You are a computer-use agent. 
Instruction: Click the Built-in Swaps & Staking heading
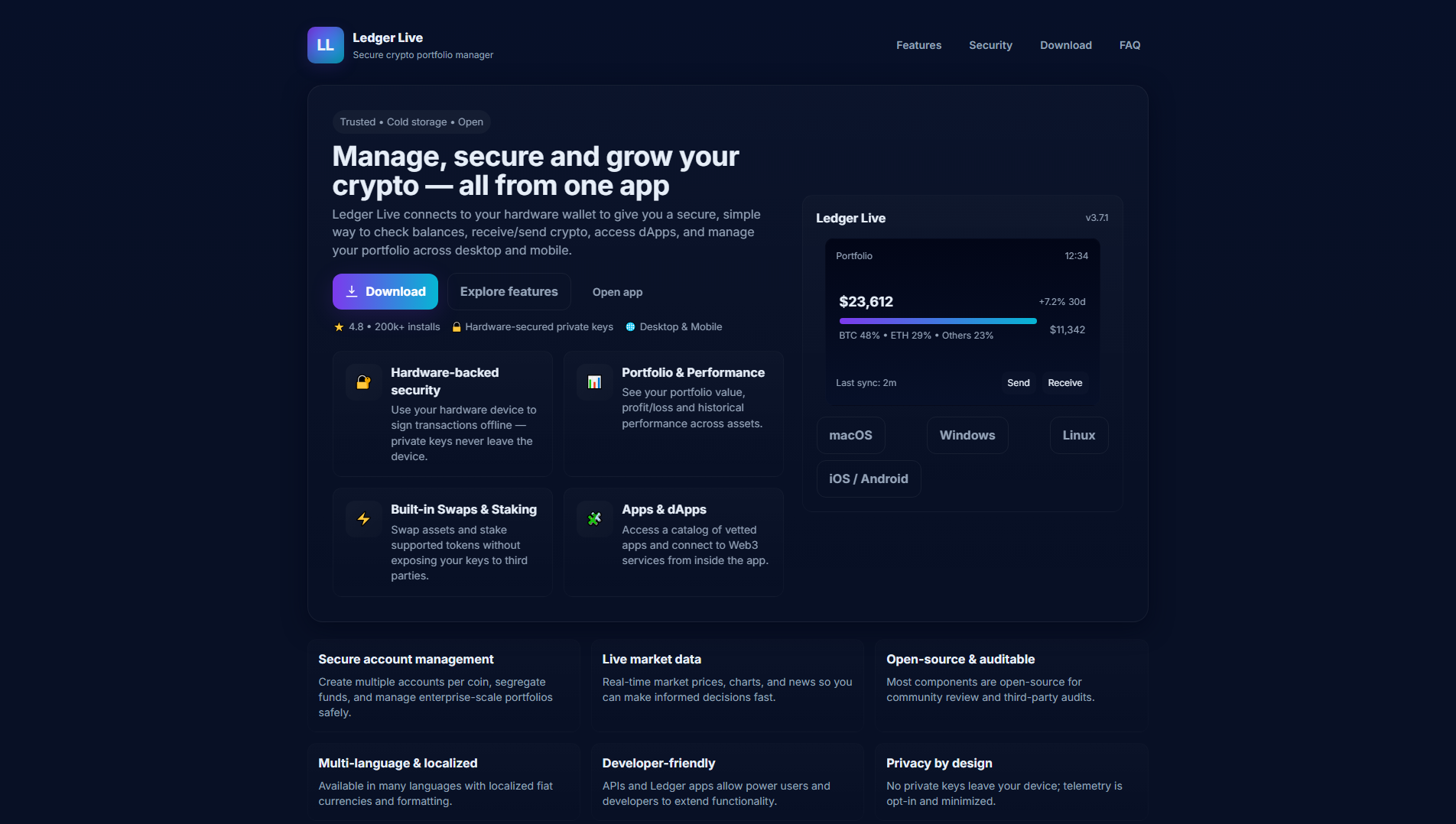pyautogui.click(x=463, y=510)
